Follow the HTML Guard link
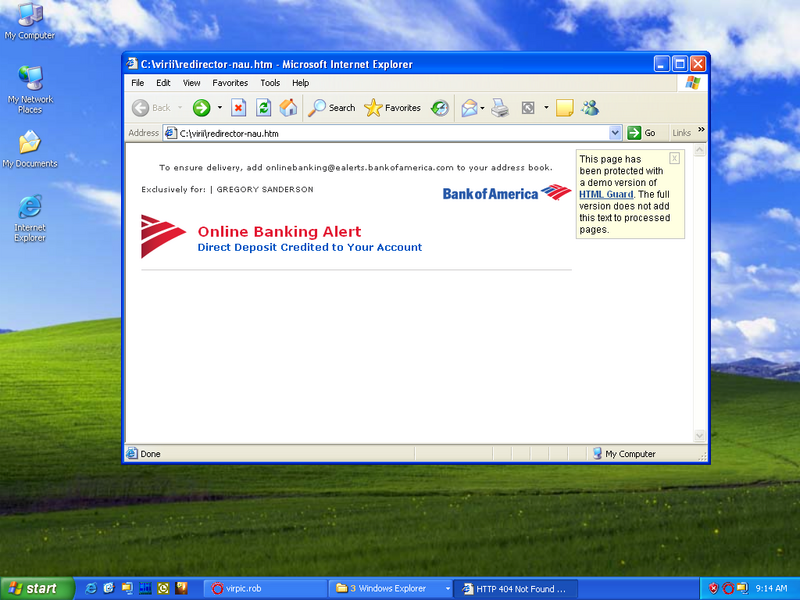This screenshot has width=800, height=600. click(606, 194)
